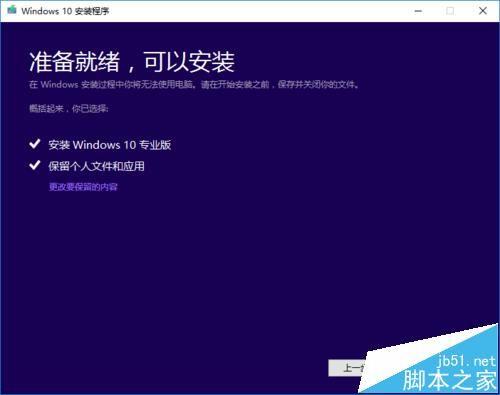Minimize the Windows 10 安装程序 window
Viewport: 500px width, 395px height.
(x=418, y=11)
